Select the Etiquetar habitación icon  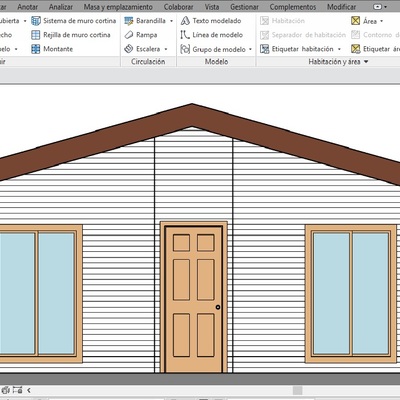pyautogui.click(x=264, y=49)
